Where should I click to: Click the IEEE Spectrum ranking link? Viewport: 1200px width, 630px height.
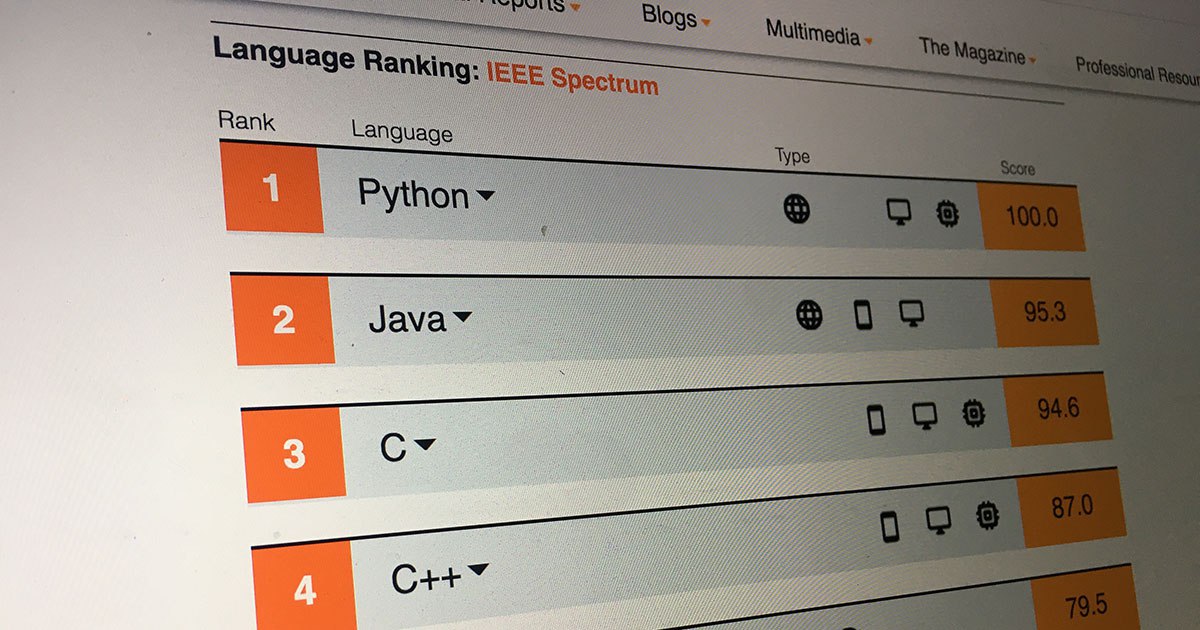pos(573,78)
